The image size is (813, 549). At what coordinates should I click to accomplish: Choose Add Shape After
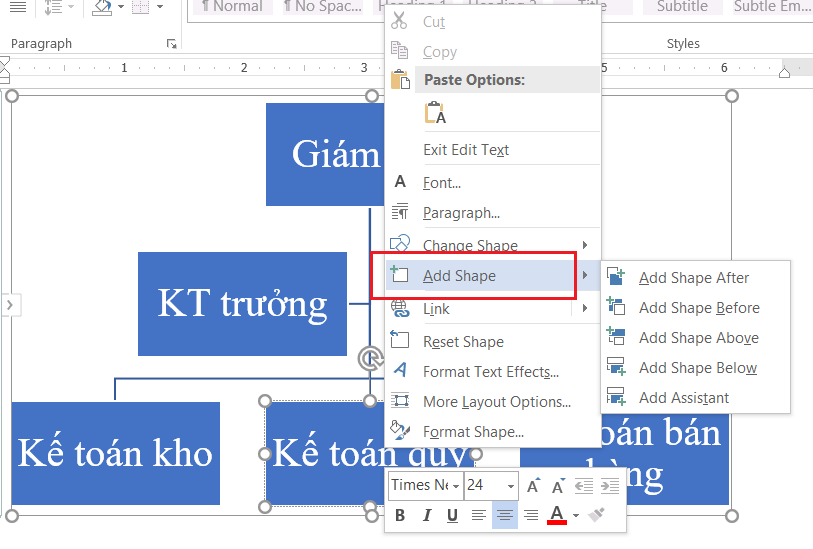pyautogui.click(x=694, y=278)
